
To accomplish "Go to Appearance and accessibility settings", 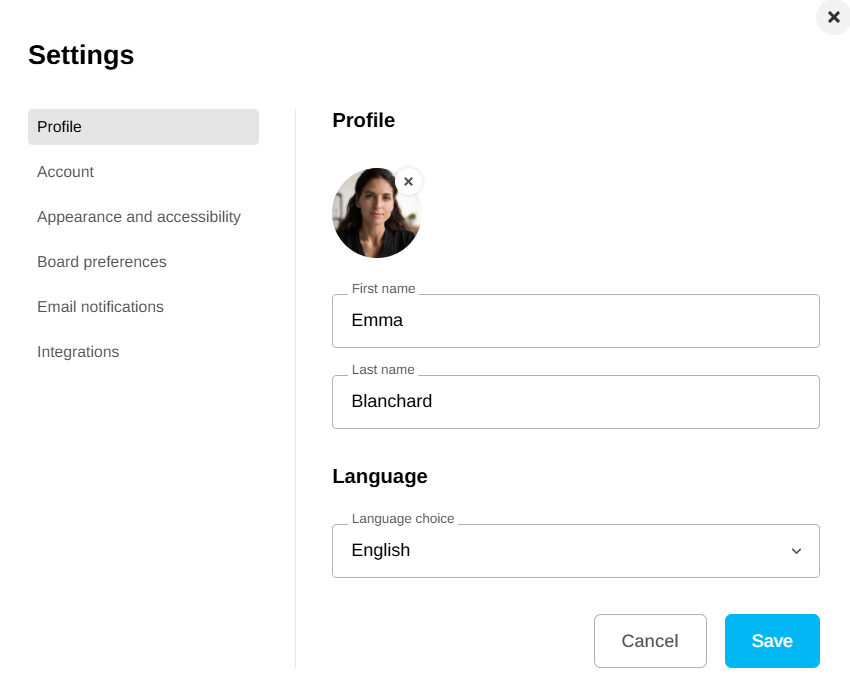I will click(139, 217).
